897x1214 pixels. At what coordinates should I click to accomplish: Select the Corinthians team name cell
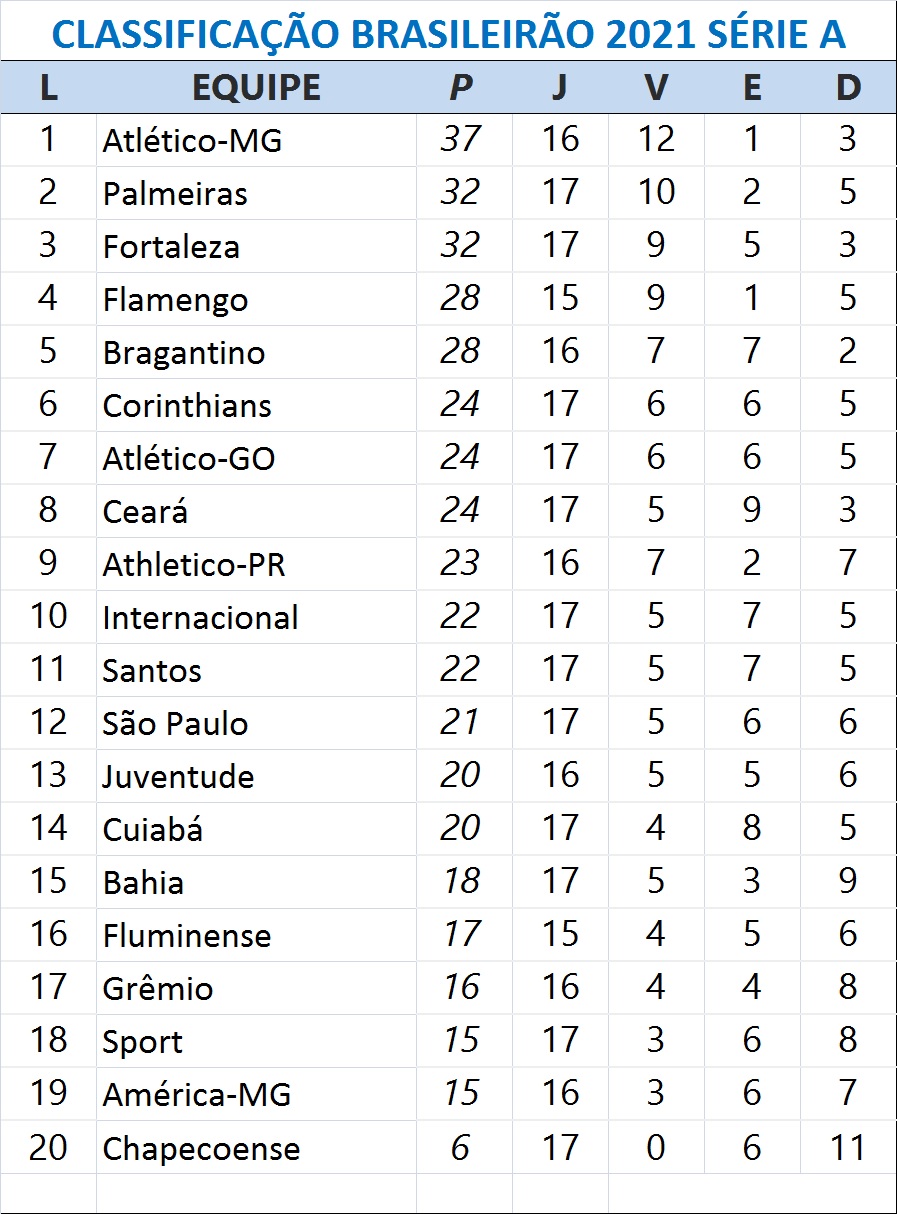[187, 405]
